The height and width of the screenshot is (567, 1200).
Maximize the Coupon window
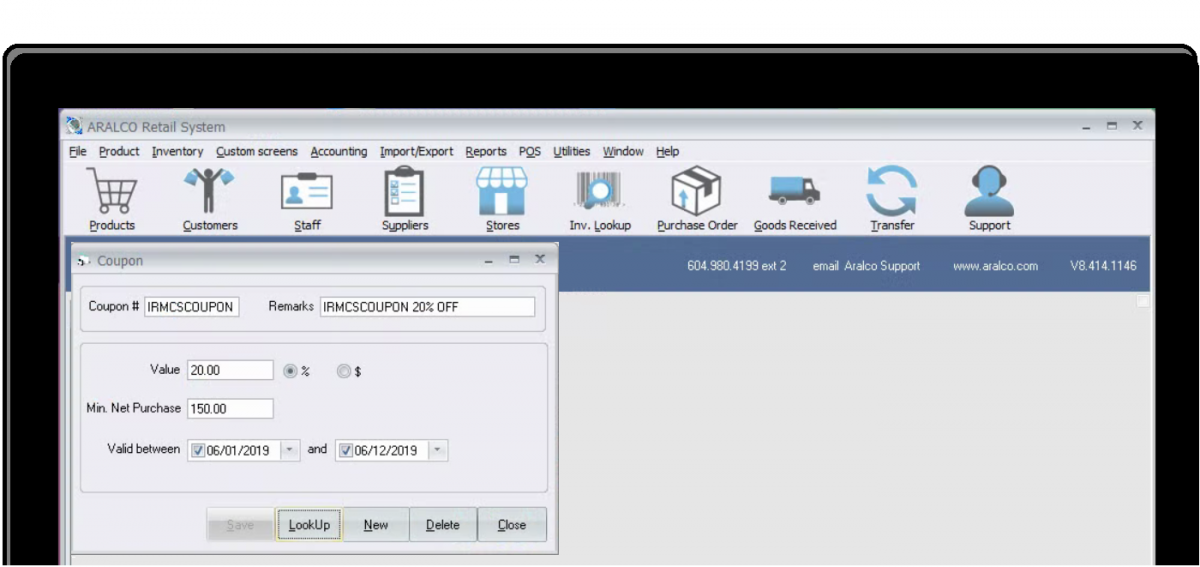[x=514, y=260]
